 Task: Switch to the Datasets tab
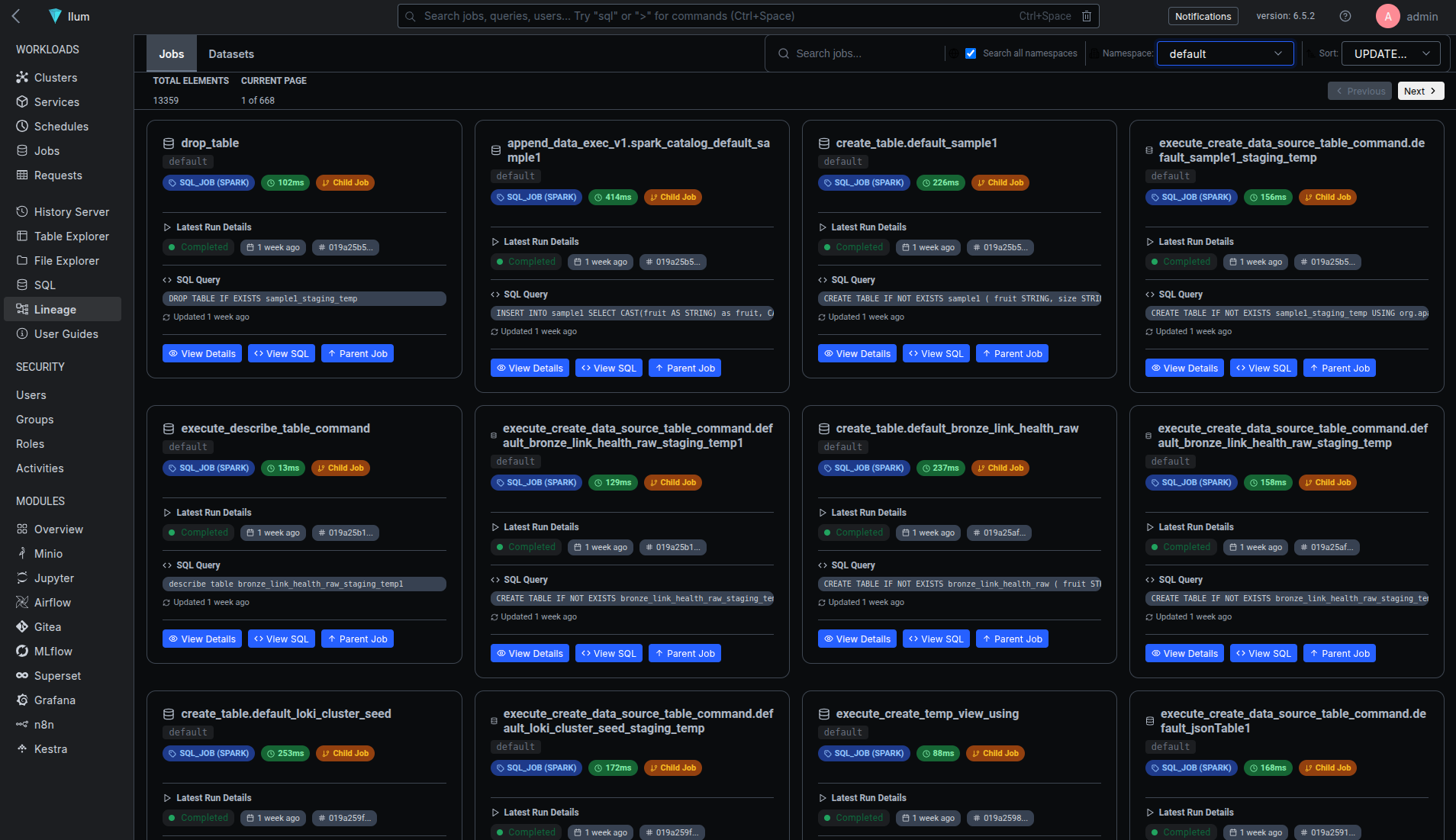click(x=231, y=54)
